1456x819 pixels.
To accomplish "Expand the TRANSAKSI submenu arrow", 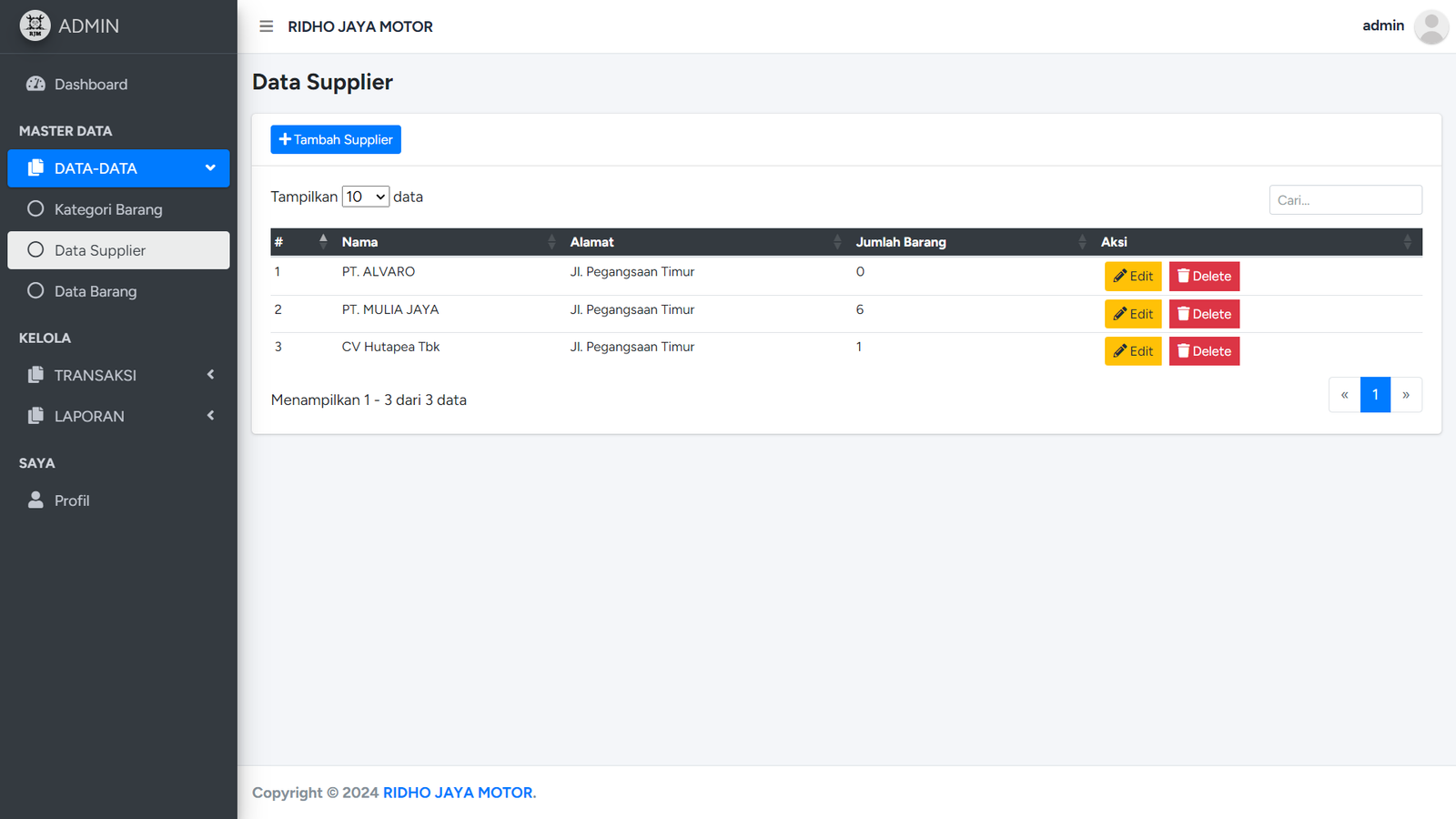I will (210, 375).
